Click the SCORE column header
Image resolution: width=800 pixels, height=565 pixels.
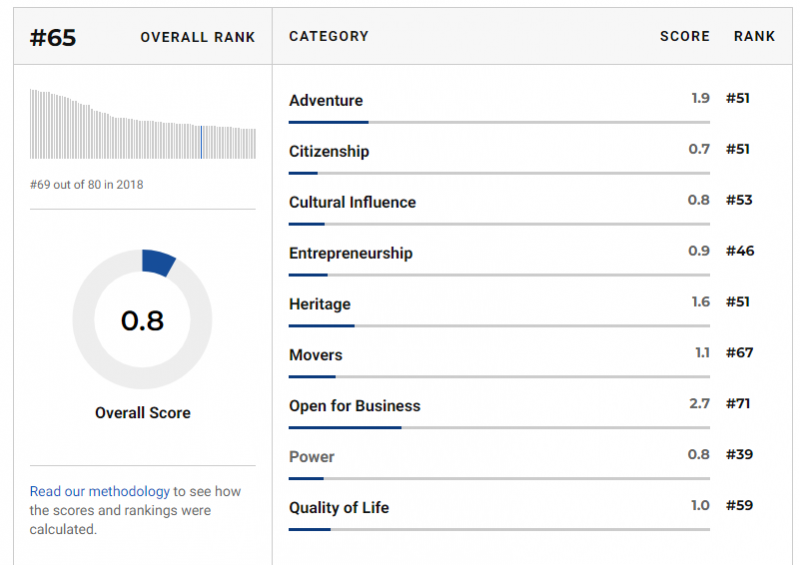pos(684,36)
